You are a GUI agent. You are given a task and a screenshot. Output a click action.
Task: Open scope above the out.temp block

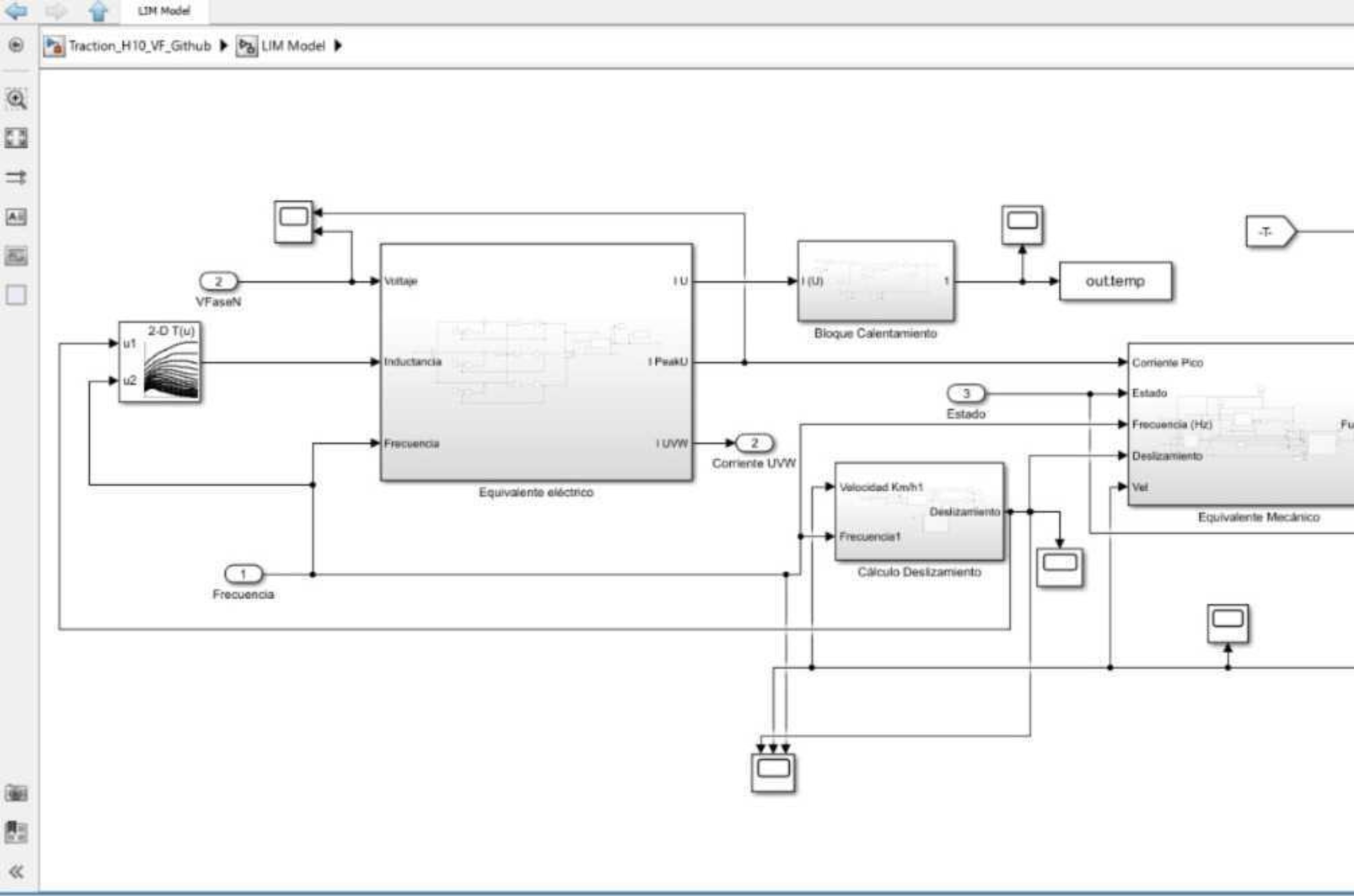[x=1022, y=225]
